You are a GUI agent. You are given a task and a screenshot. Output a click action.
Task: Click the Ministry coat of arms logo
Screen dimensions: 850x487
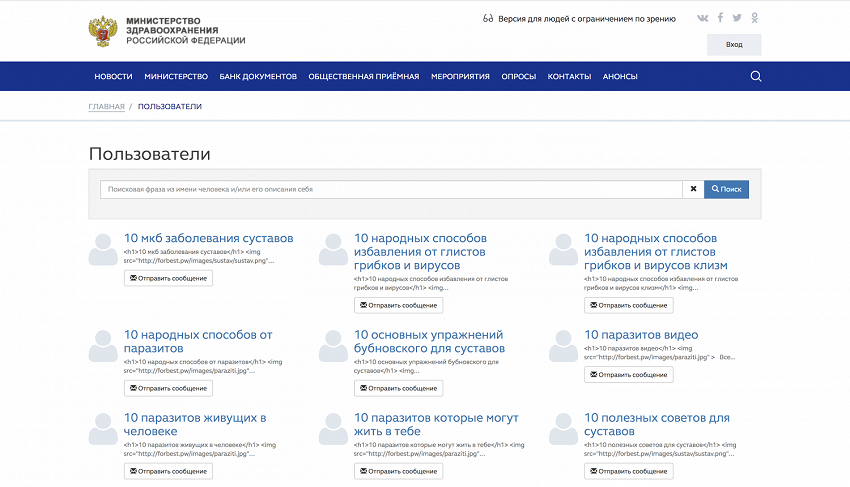coord(103,32)
